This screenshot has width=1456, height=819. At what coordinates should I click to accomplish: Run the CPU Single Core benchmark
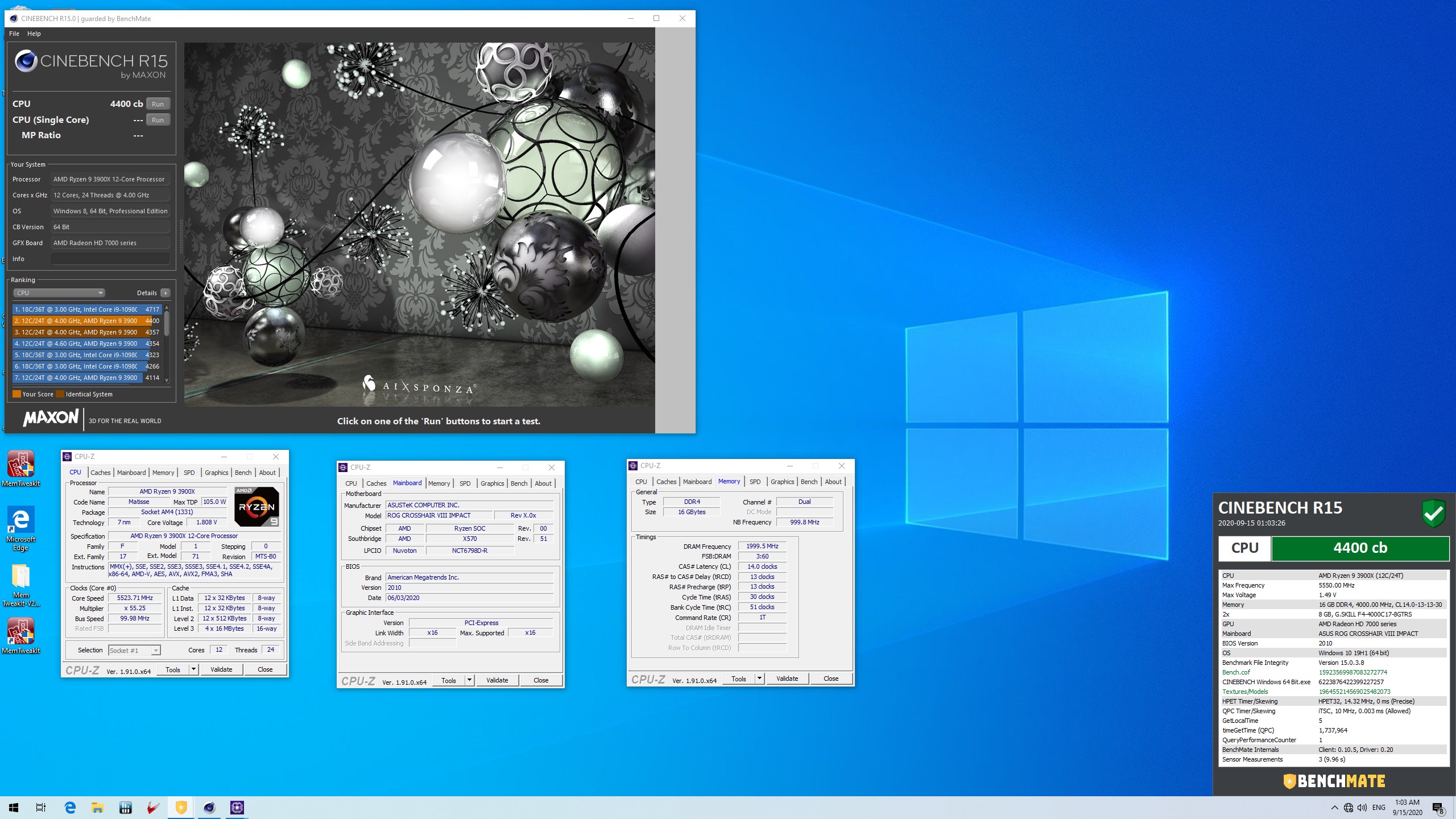click(158, 119)
